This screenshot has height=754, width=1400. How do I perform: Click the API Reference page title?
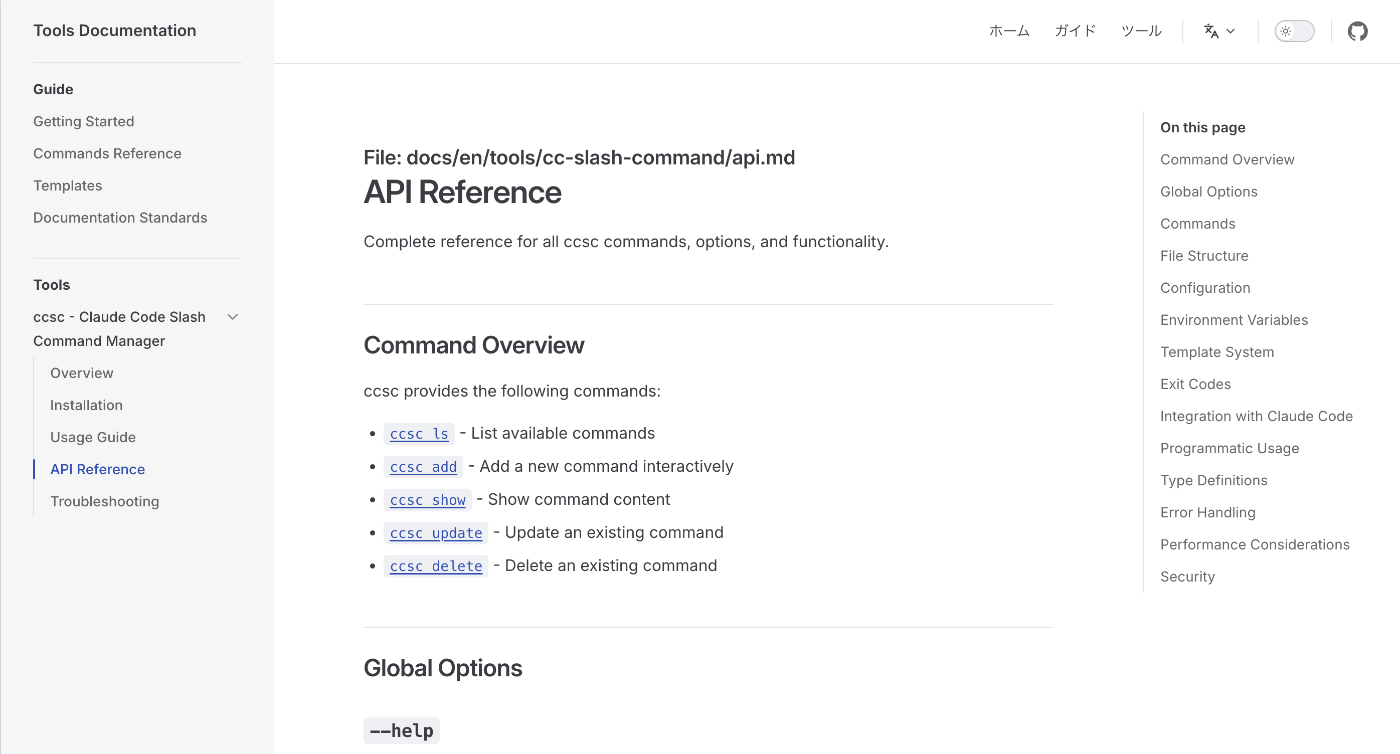click(463, 192)
